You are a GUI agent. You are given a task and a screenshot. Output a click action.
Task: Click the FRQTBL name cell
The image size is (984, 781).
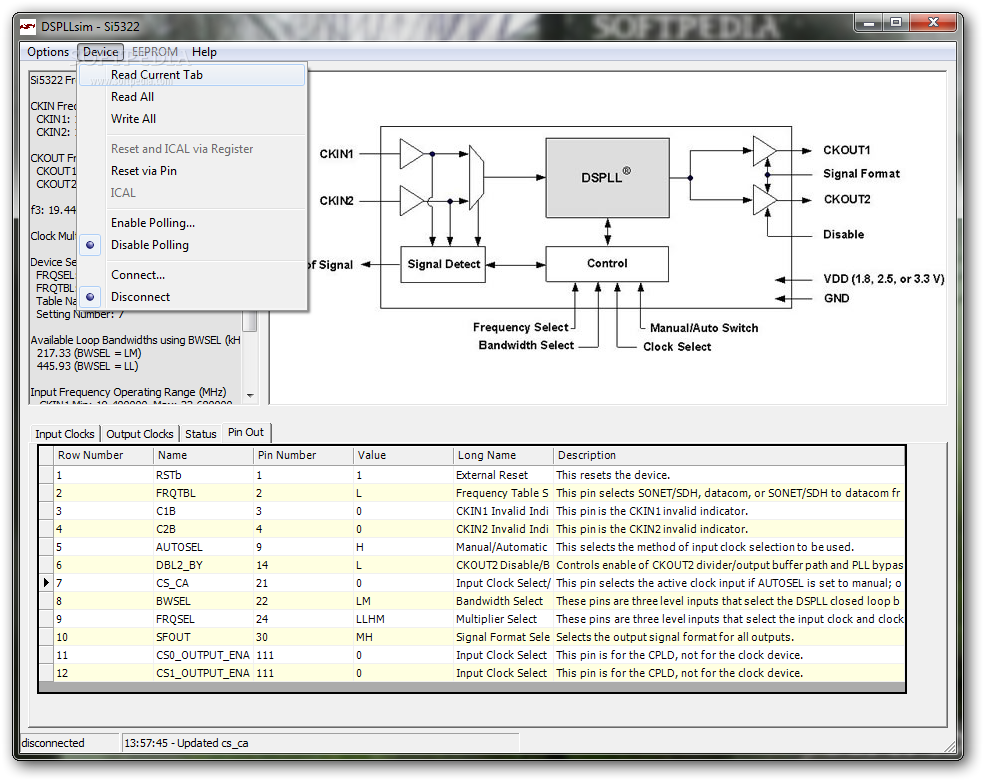click(204, 493)
